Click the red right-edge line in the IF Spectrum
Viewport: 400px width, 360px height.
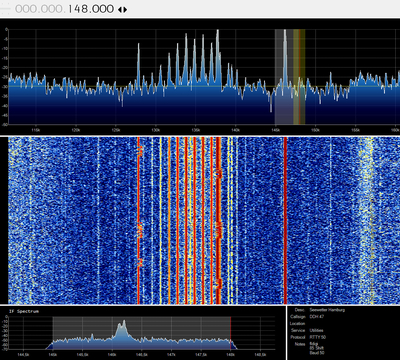pos(230,333)
